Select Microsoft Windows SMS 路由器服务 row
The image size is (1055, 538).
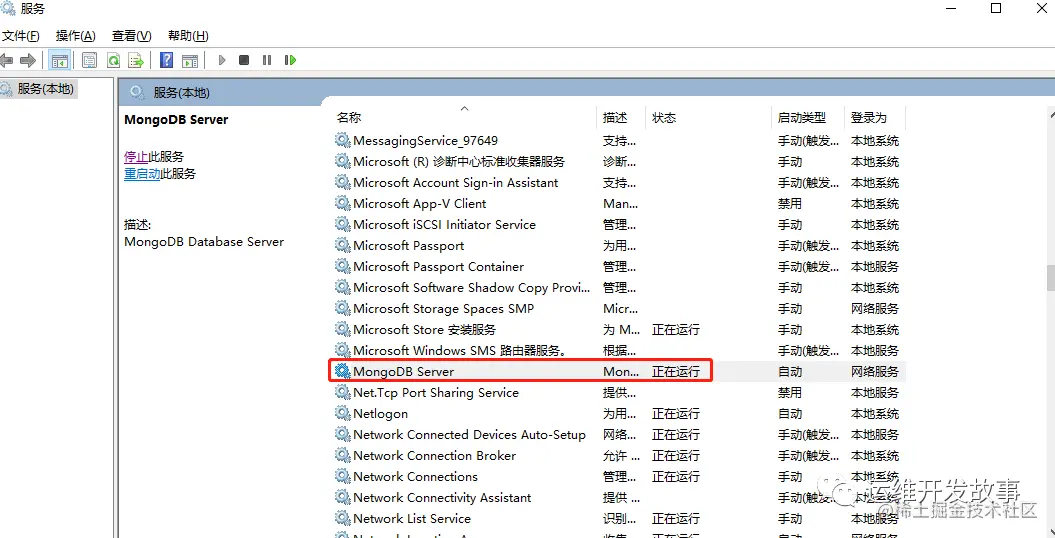620,350
